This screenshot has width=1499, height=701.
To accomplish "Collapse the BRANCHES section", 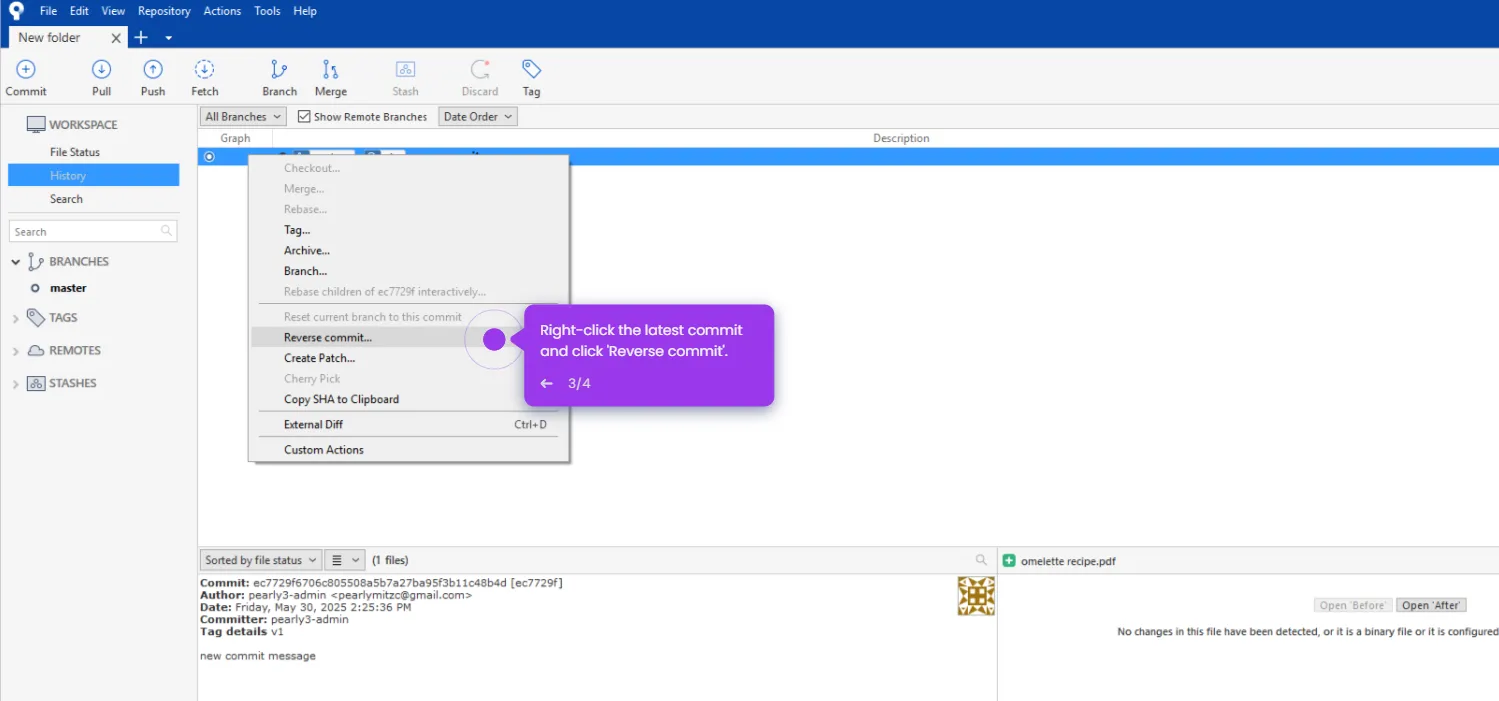I will point(15,262).
